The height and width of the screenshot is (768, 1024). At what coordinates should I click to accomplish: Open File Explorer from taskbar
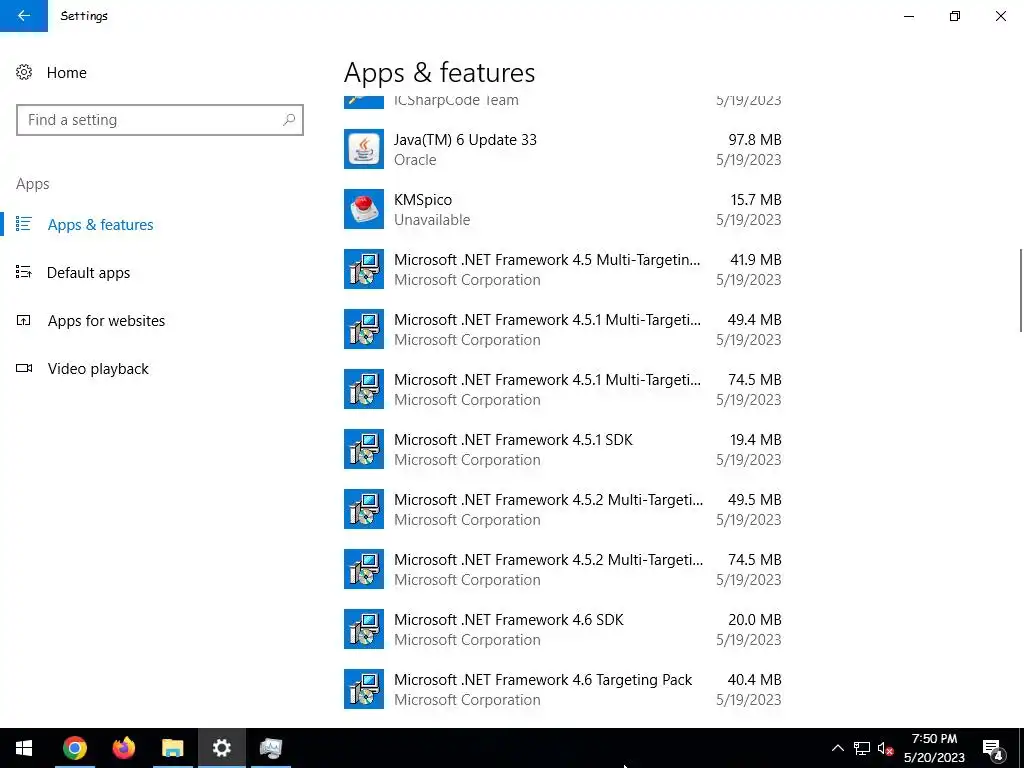(x=172, y=748)
